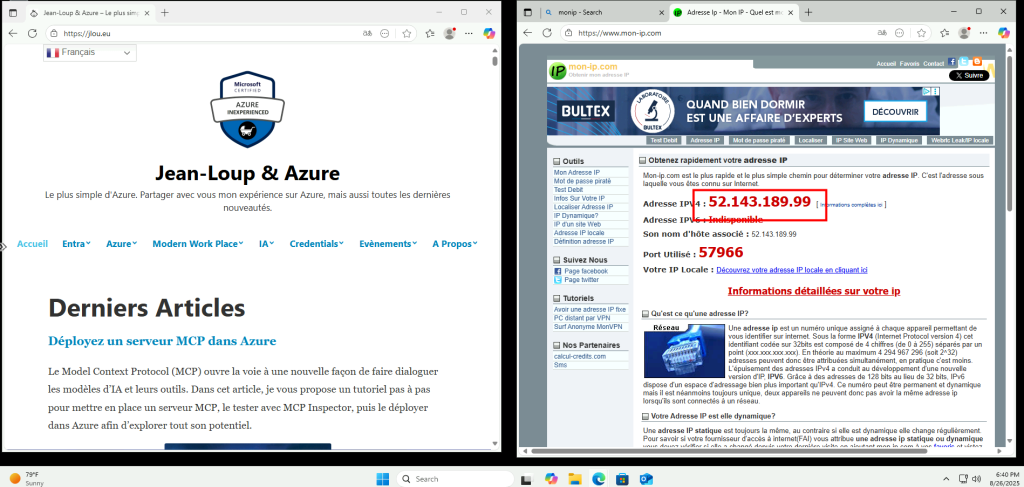1024x487 pixels.
Task: Open favorites list in mon-ip window
Action: [944, 33]
